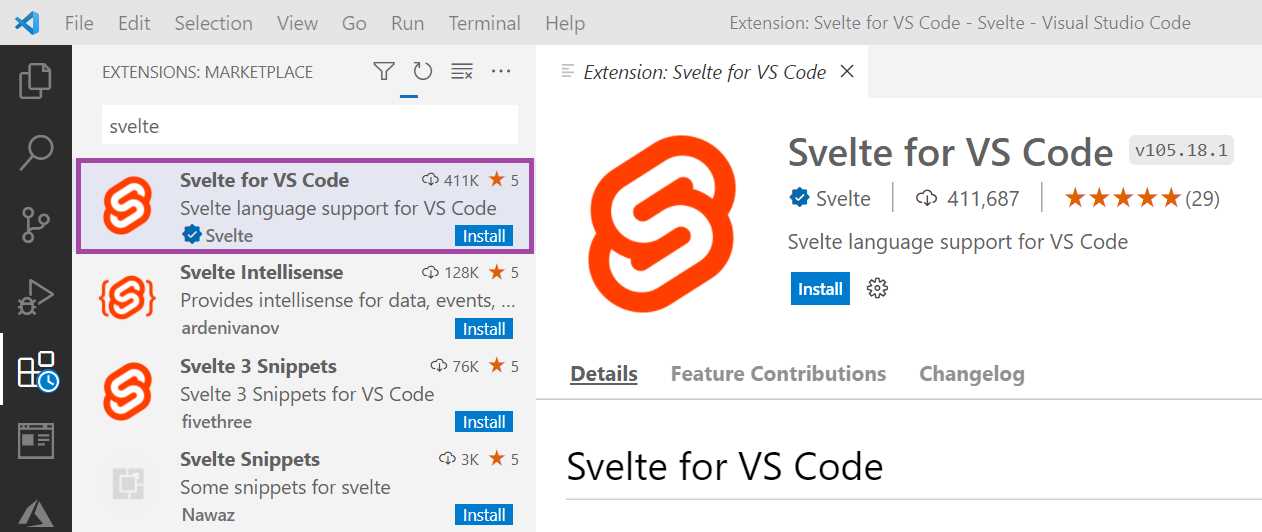Click verified publisher badge on details page
This screenshot has height=532, width=1262.
pos(799,198)
